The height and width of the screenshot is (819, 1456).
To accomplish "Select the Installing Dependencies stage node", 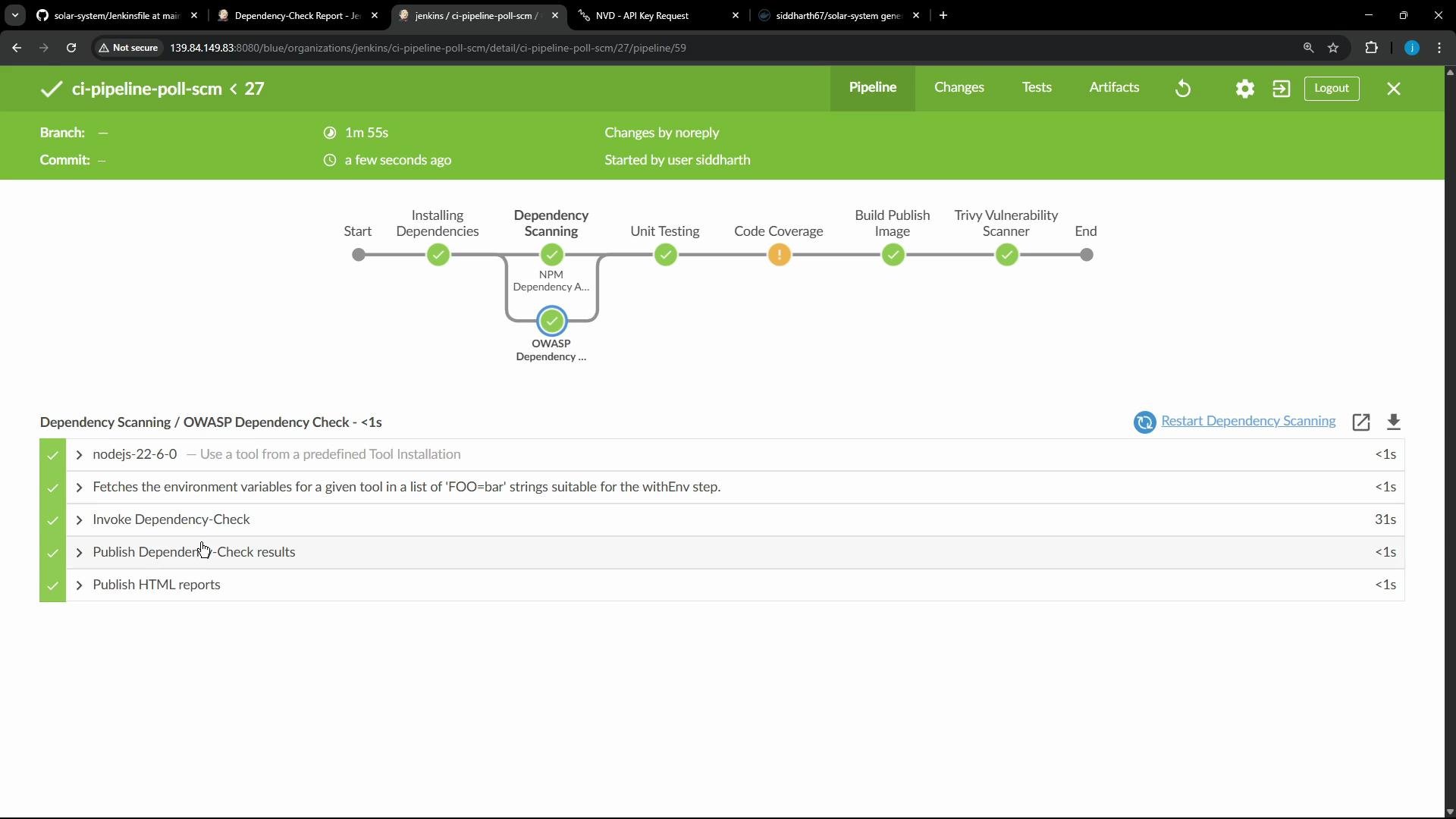I will pos(438,255).
